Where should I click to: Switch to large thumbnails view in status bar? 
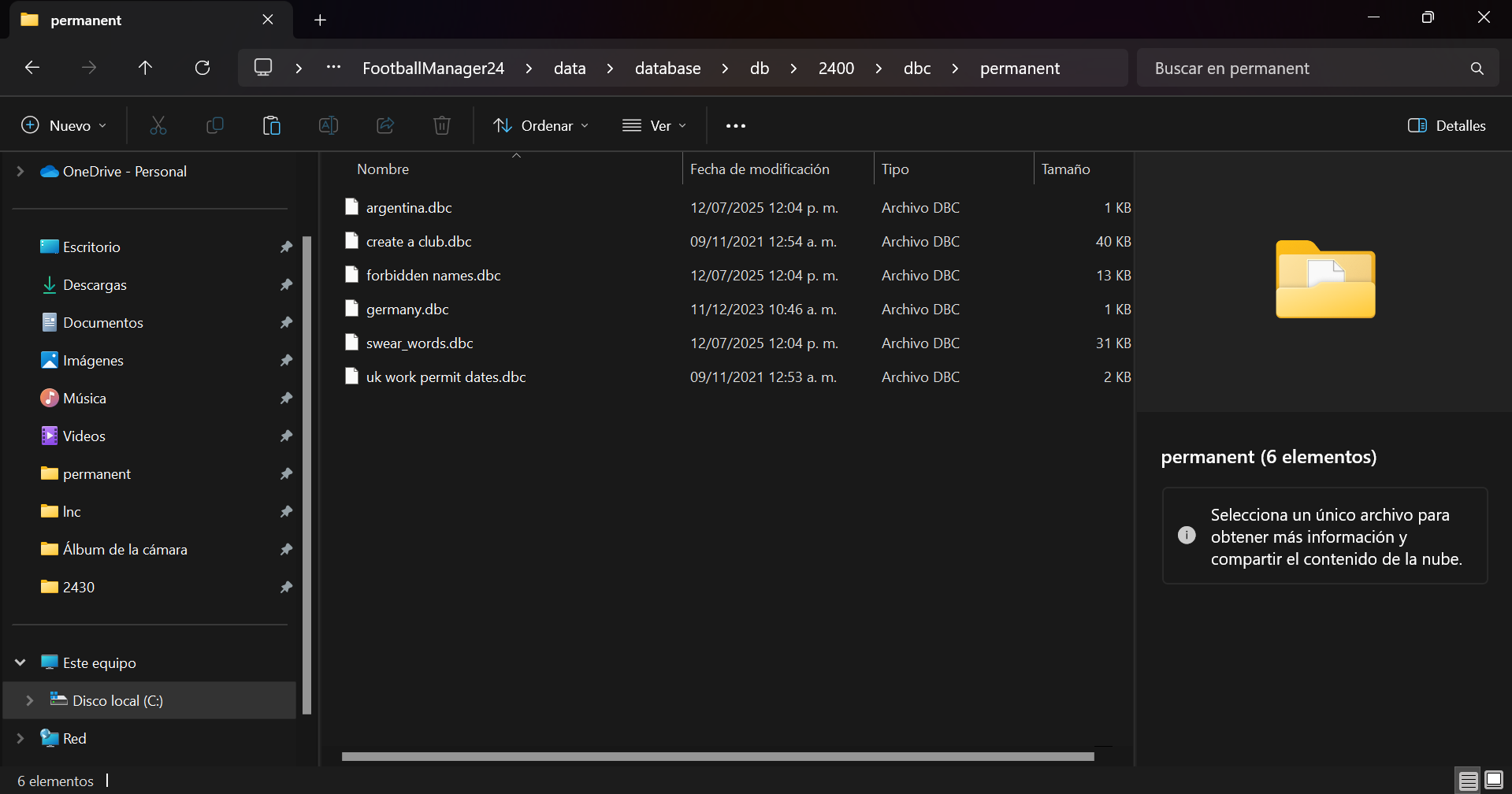[x=1494, y=781]
